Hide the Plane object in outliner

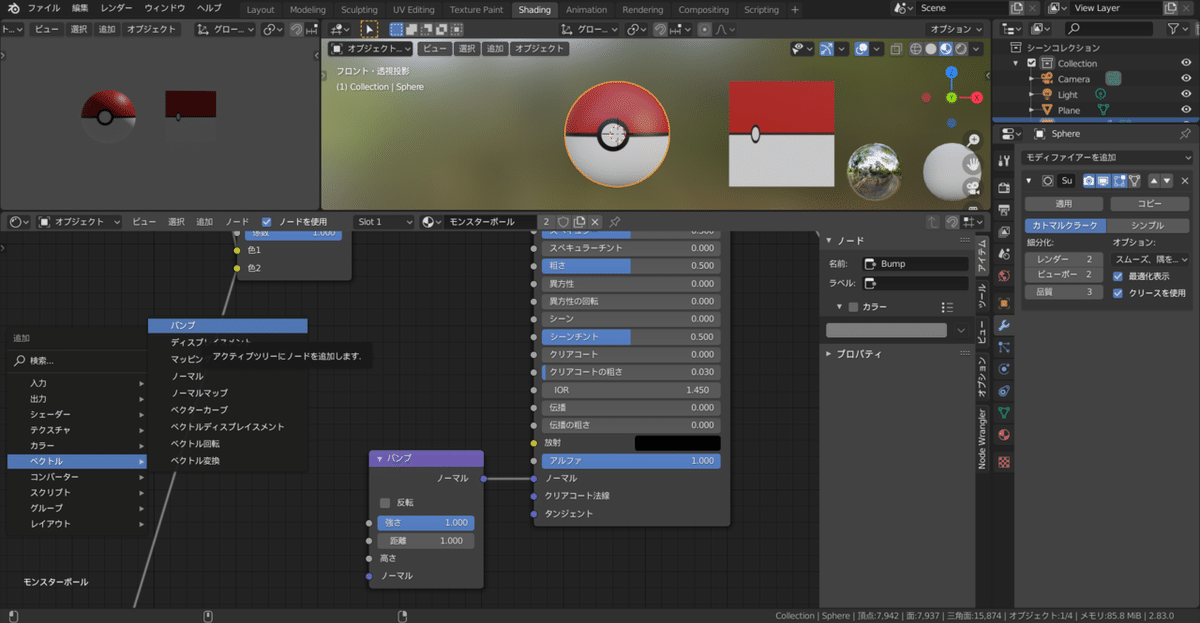point(1186,110)
